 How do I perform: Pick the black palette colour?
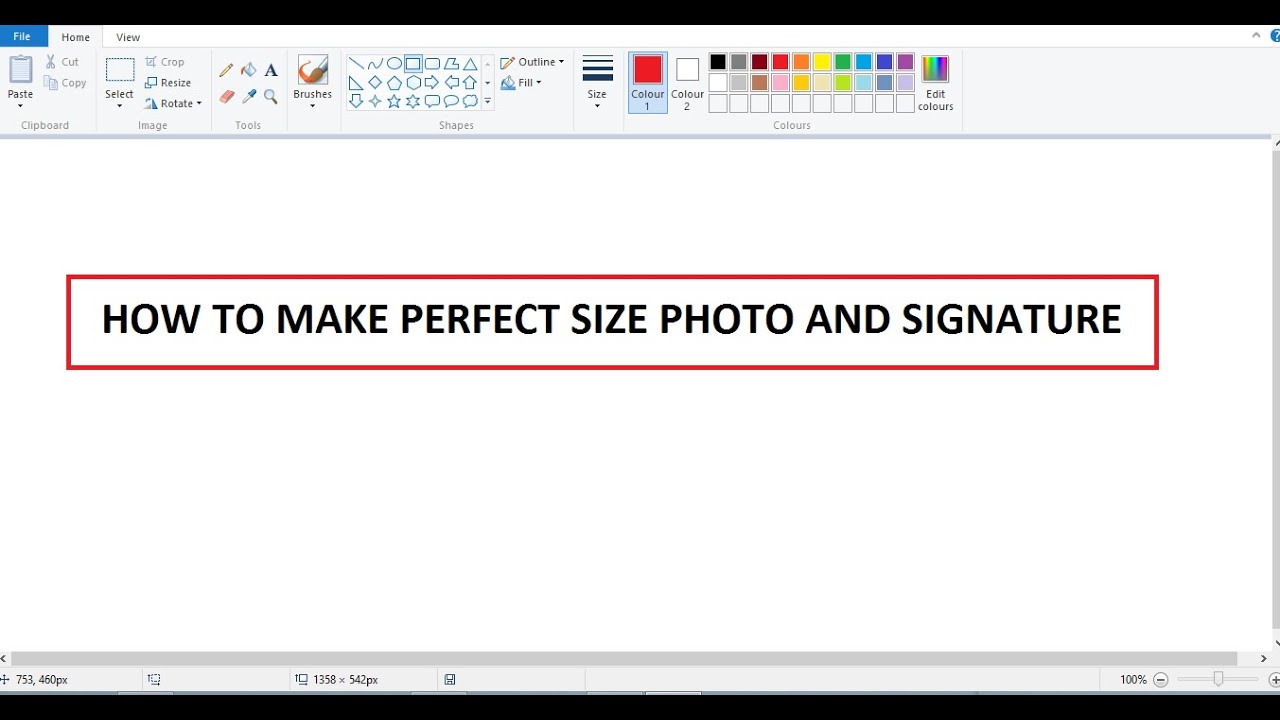718,62
